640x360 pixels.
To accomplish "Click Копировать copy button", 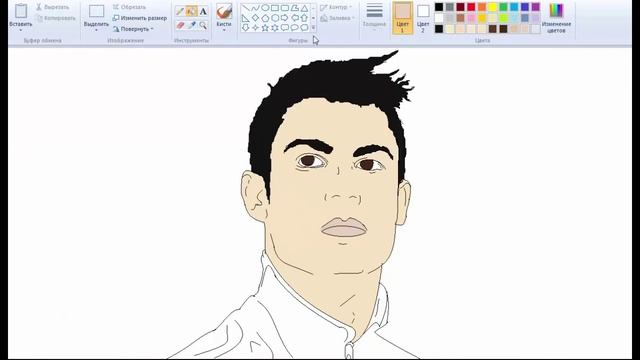I will [56, 18].
